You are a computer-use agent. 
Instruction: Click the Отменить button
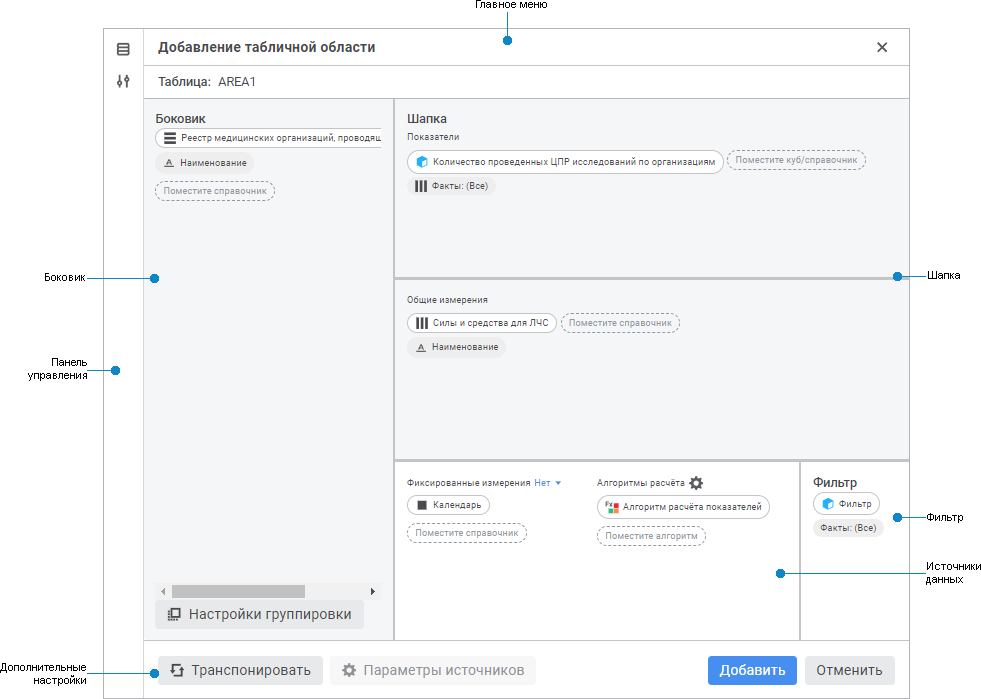849,670
